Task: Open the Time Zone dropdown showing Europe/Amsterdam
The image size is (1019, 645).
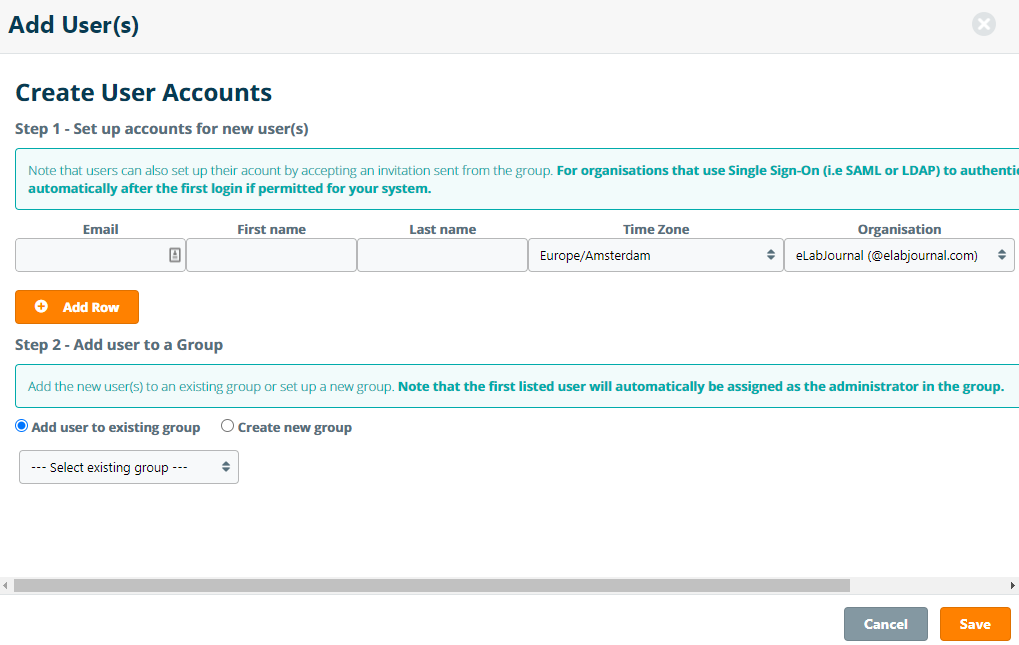Action: [656, 255]
